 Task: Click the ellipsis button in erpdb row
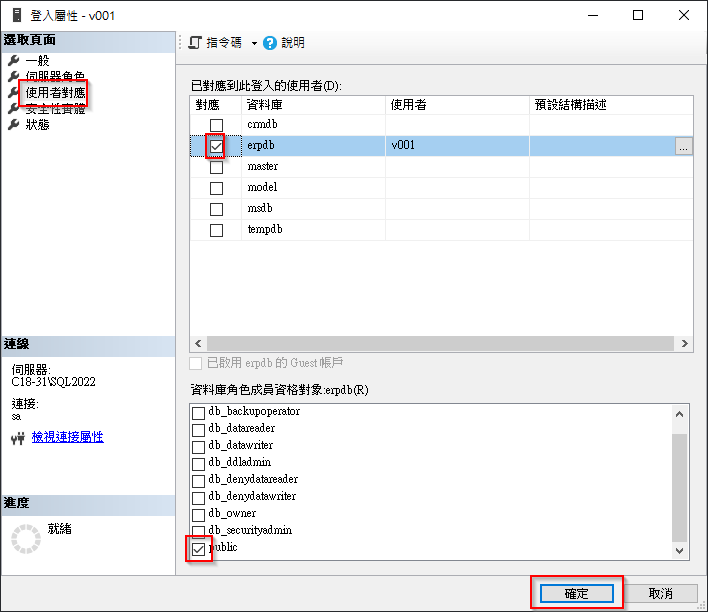coord(684,146)
